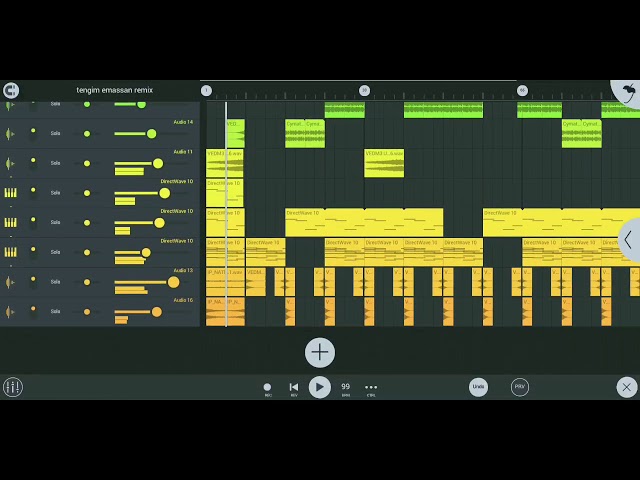The image size is (640, 480).
Task: Click the Audio 14 track waveform icon
Action: [x=10, y=133]
